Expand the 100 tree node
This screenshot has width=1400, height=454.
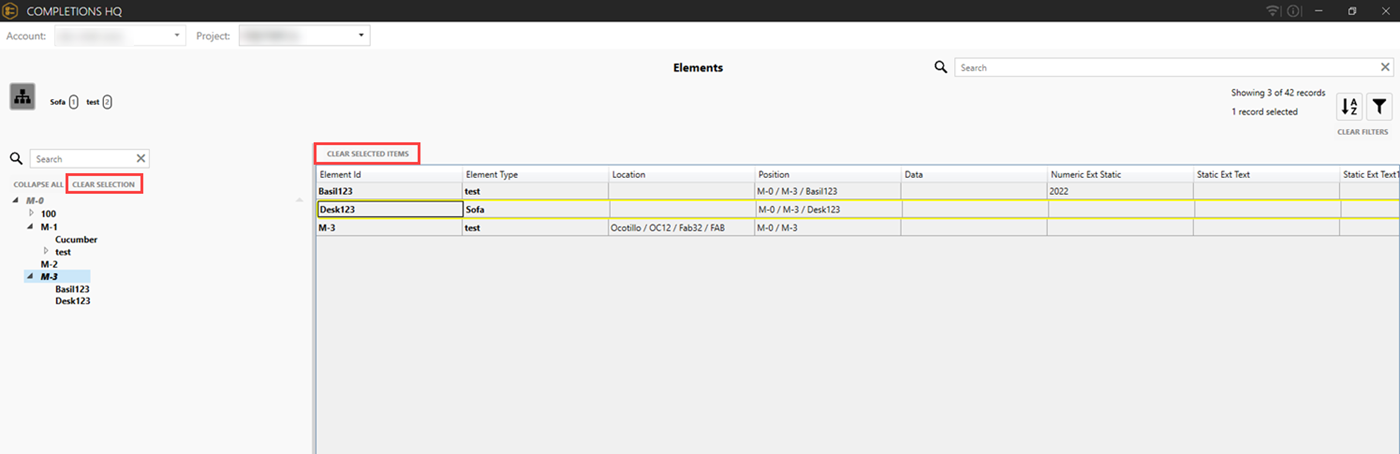[31, 213]
